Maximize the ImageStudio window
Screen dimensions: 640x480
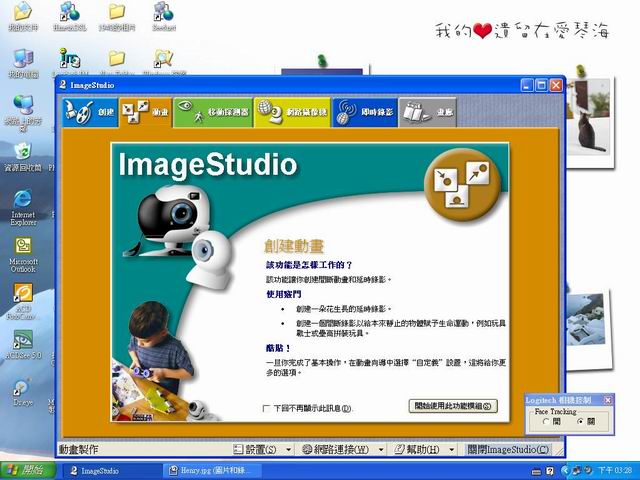pos(541,85)
